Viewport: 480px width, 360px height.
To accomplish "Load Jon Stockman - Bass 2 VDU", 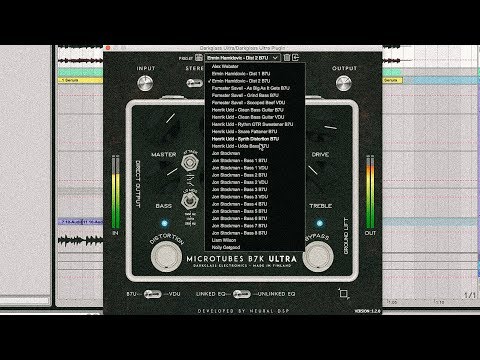I will coord(255,182).
